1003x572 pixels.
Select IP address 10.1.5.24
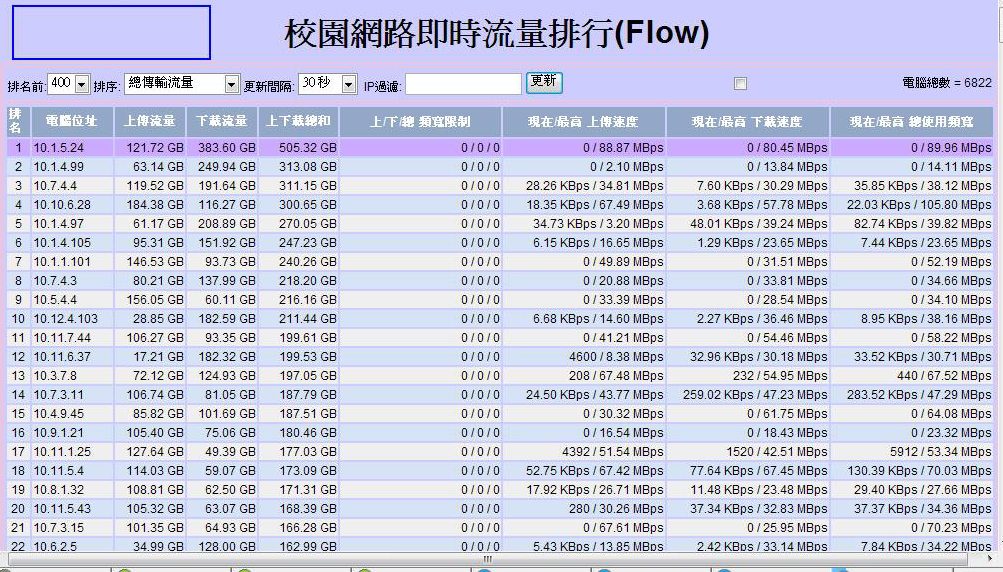(58, 148)
